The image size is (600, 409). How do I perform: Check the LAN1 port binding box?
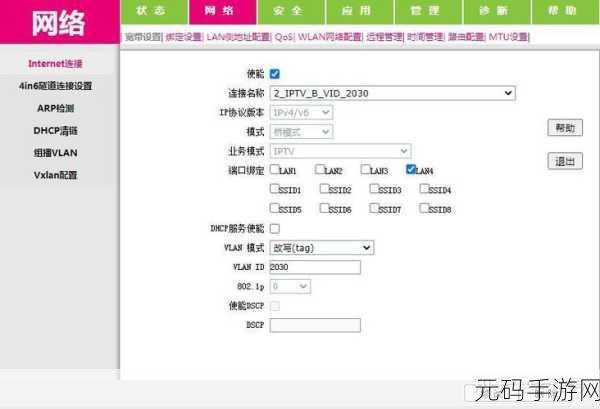click(x=274, y=169)
